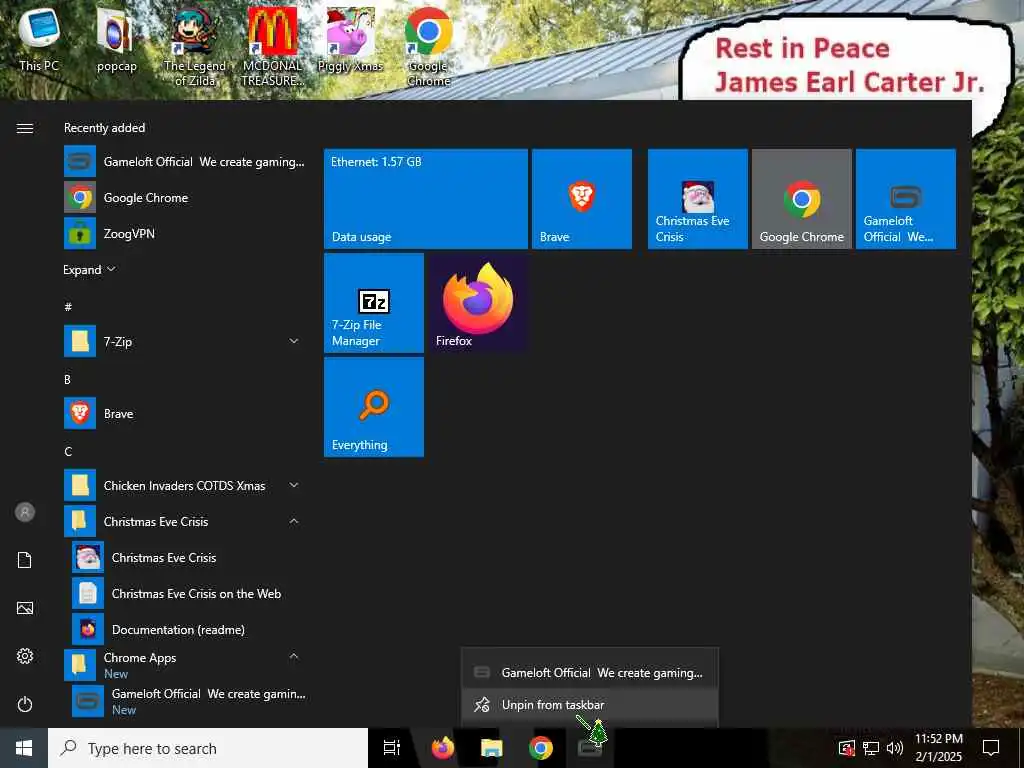The width and height of the screenshot is (1024, 768).
Task: Open the clock showing 11:52 PM
Action: (x=938, y=748)
